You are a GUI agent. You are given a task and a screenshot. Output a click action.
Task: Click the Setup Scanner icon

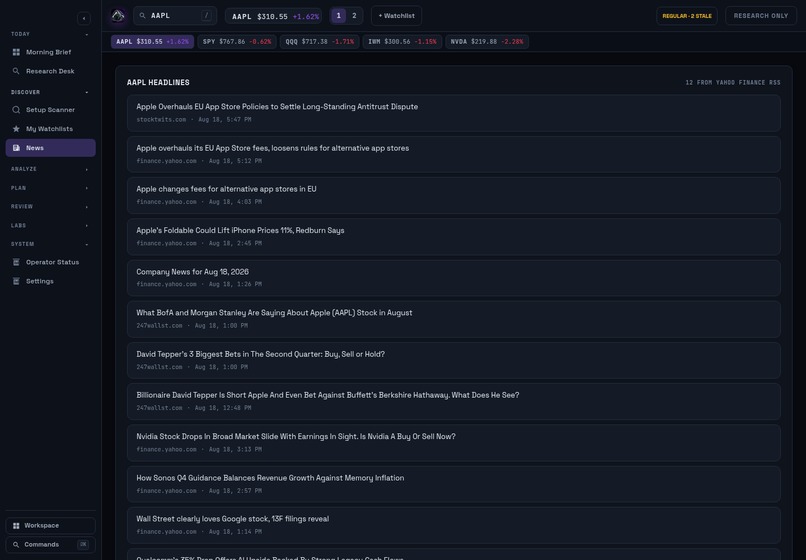[16, 110]
